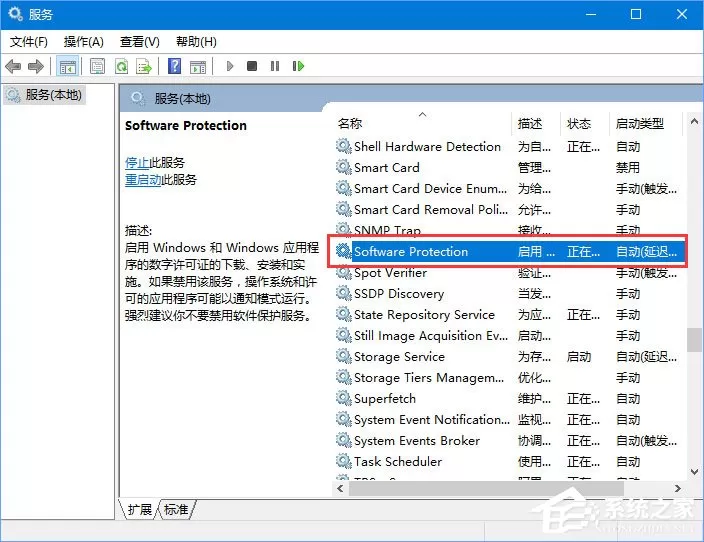The width and height of the screenshot is (704, 542).
Task: Open the Help question-mark icon
Action: click(174, 66)
